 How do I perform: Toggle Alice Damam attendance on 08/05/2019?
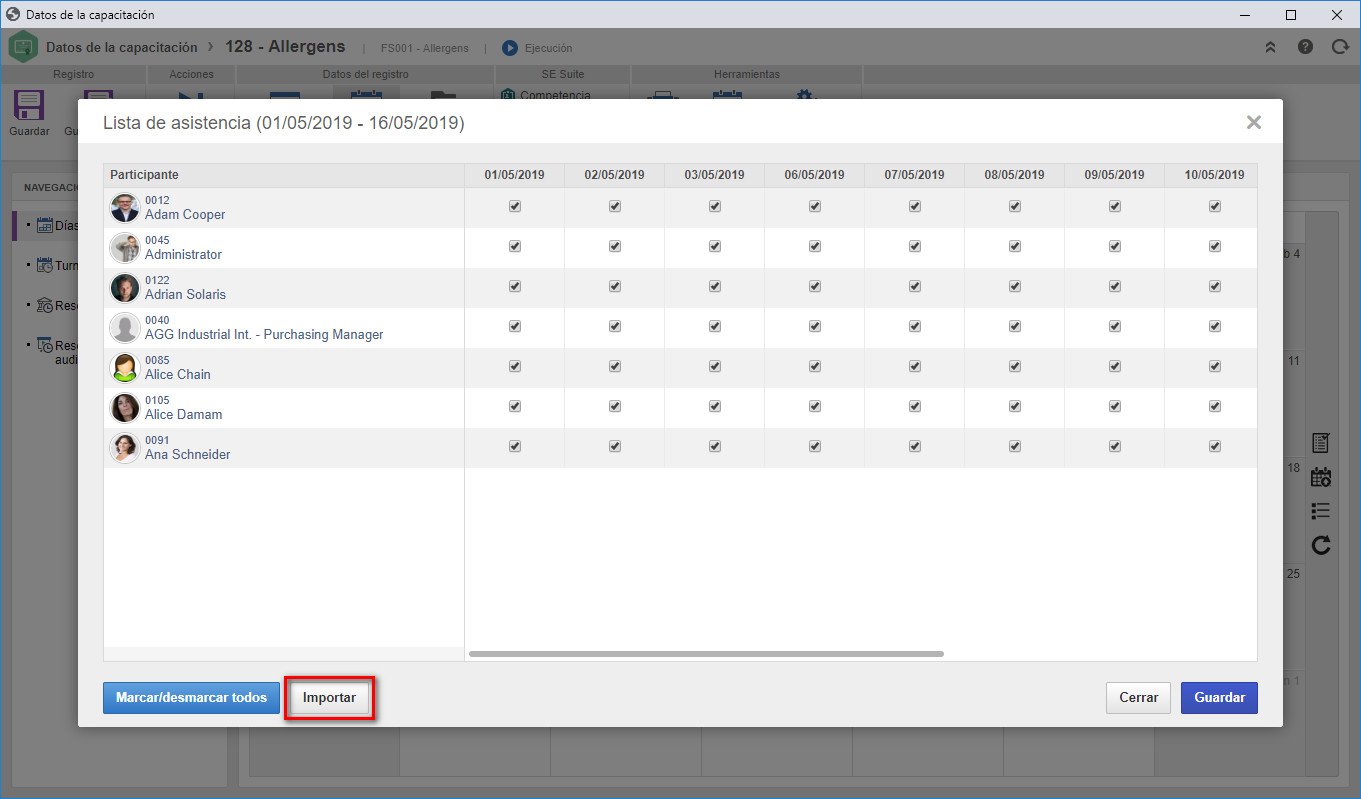click(x=1015, y=406)
